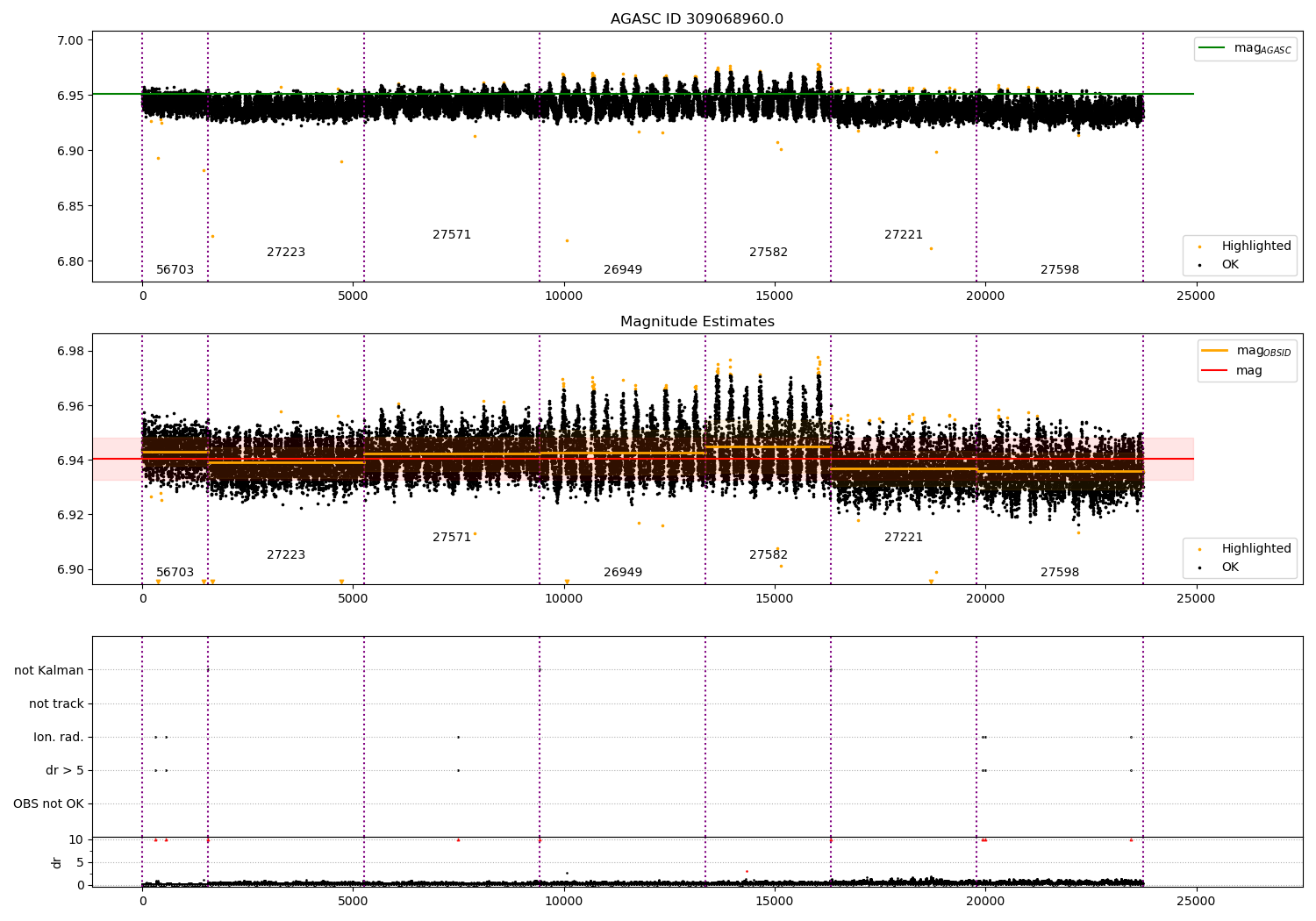Click 'OK' legend entry in middle plot
Image resolution: width=1316 pixels, height=921 pixels.
point(1230,567)
